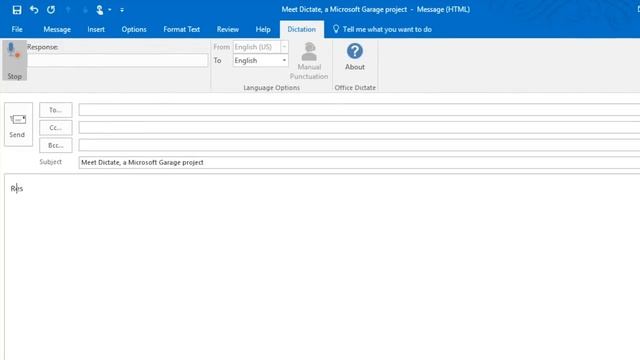Viewport: 640px width, 360px height.
Task: Switch to the Message tab
Action: (x=57, y=29)
